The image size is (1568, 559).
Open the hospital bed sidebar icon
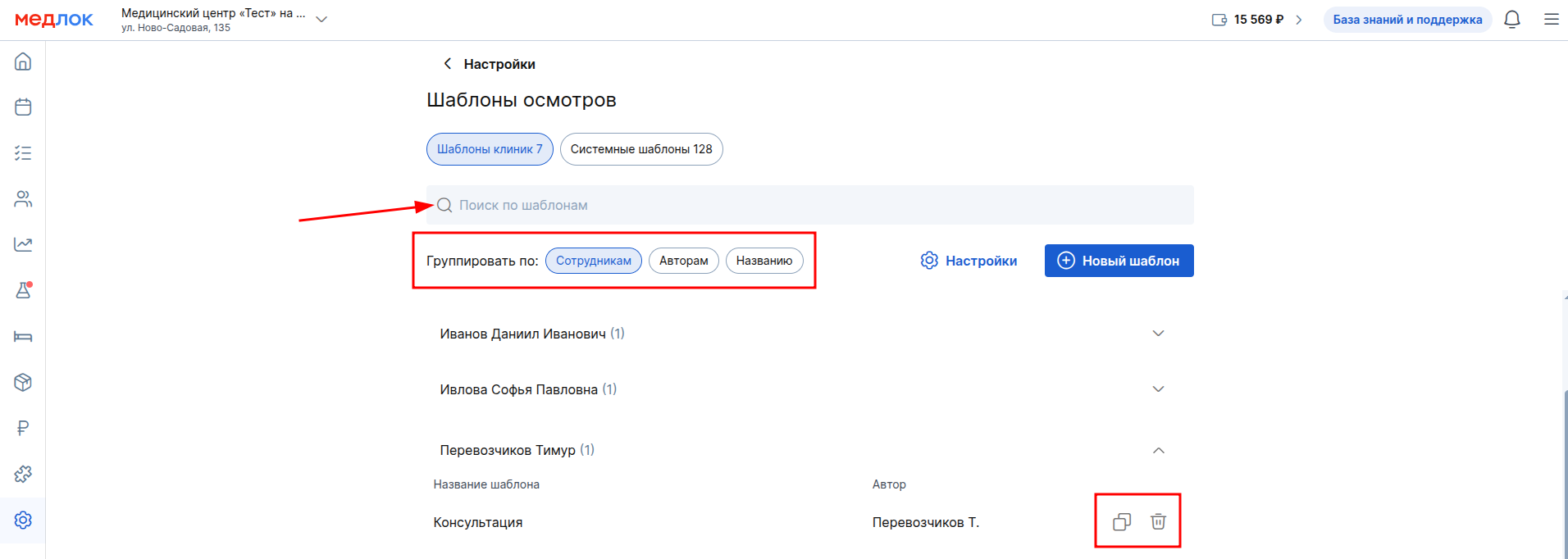tap(23, 336)
